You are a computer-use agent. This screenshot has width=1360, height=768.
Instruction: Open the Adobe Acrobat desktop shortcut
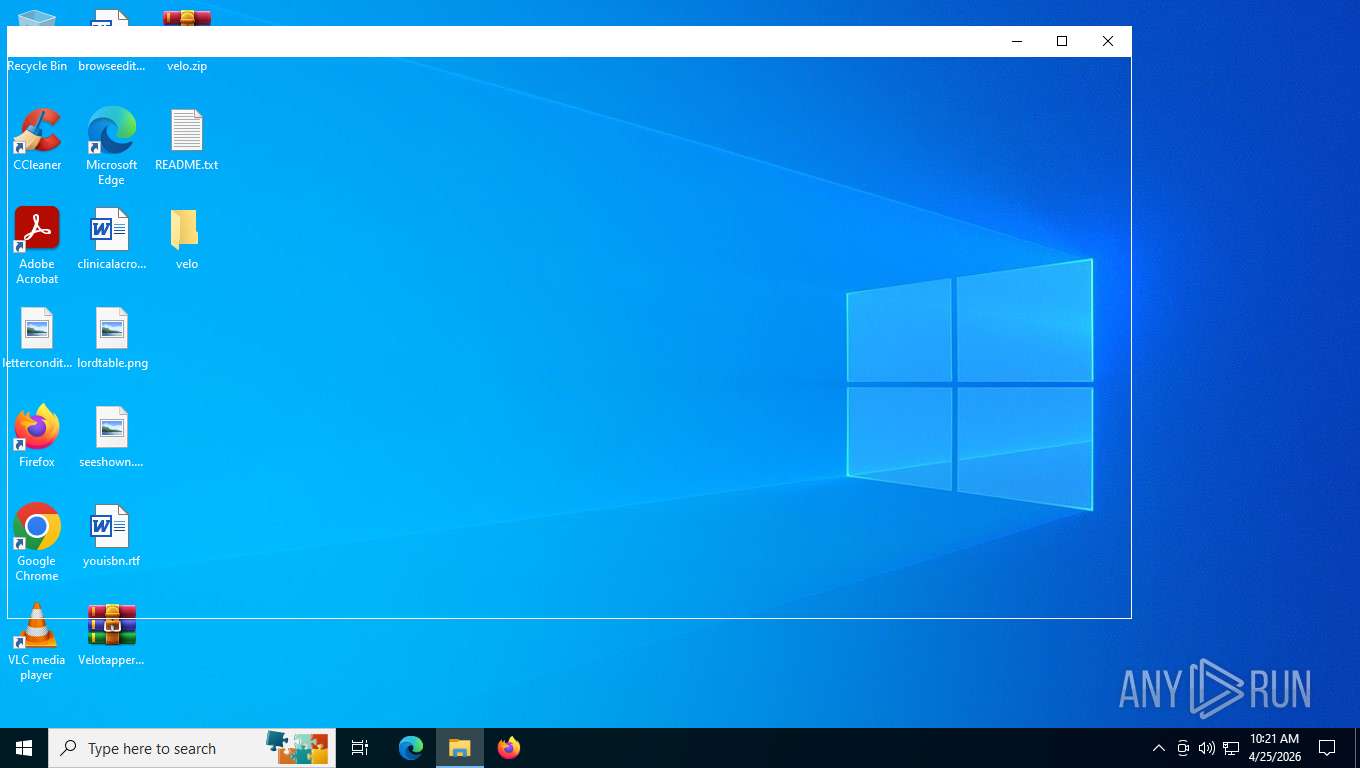[37, 245]
